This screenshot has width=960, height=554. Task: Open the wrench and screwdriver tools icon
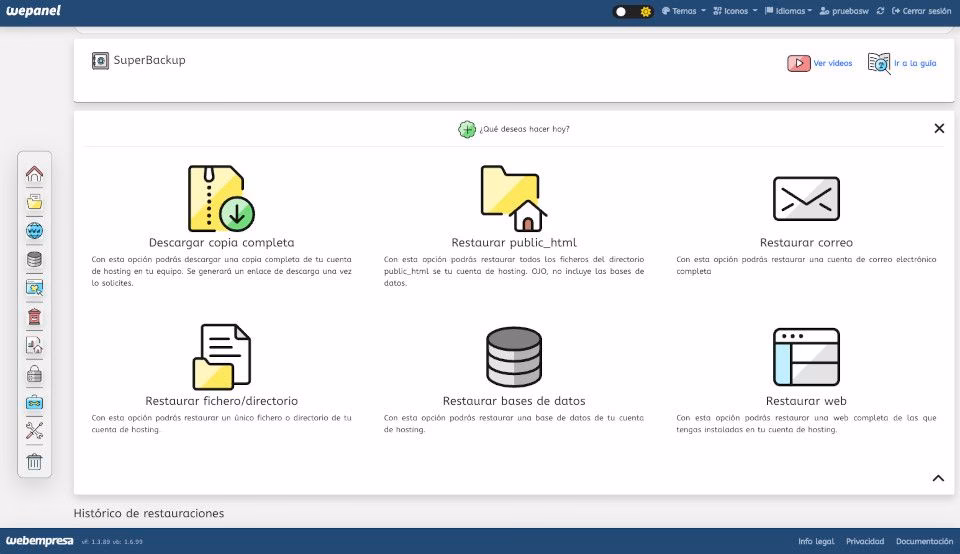[34, 431]
